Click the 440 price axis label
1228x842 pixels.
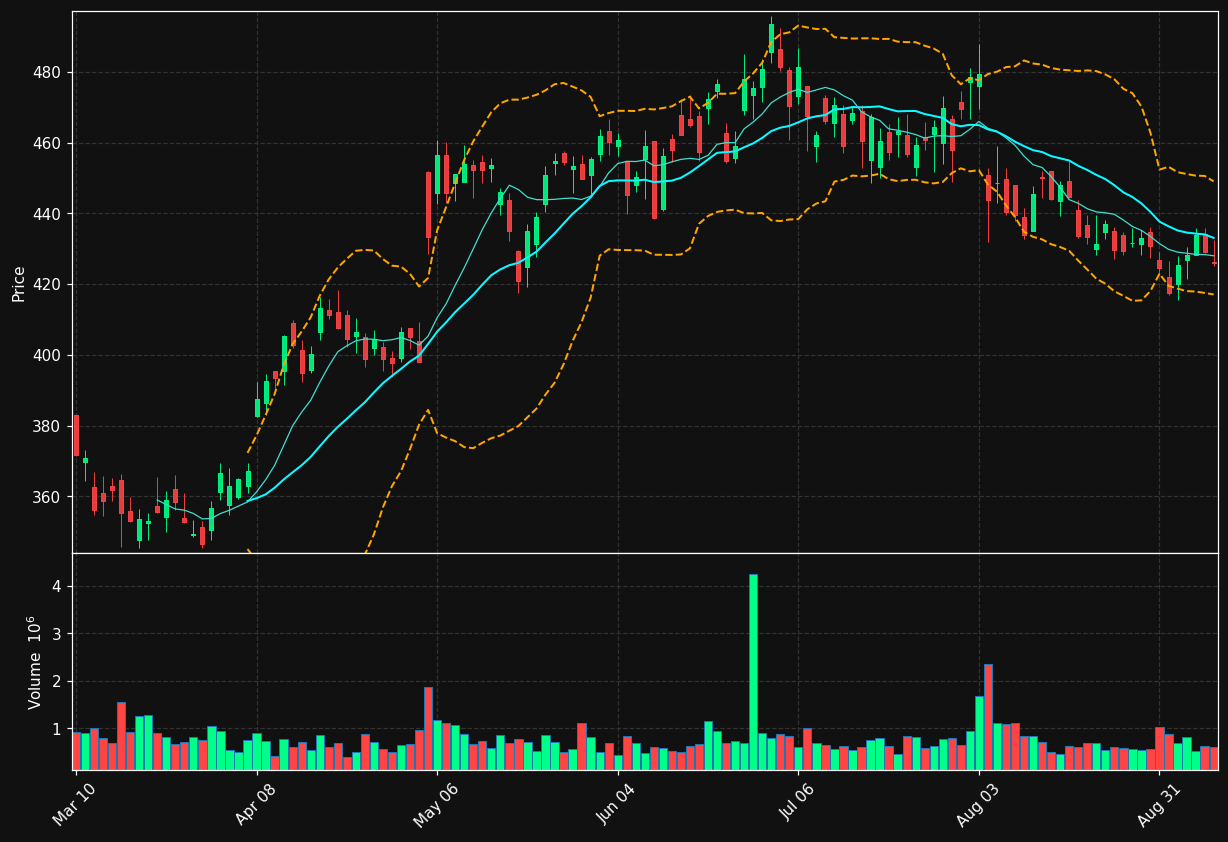(48, 214)
